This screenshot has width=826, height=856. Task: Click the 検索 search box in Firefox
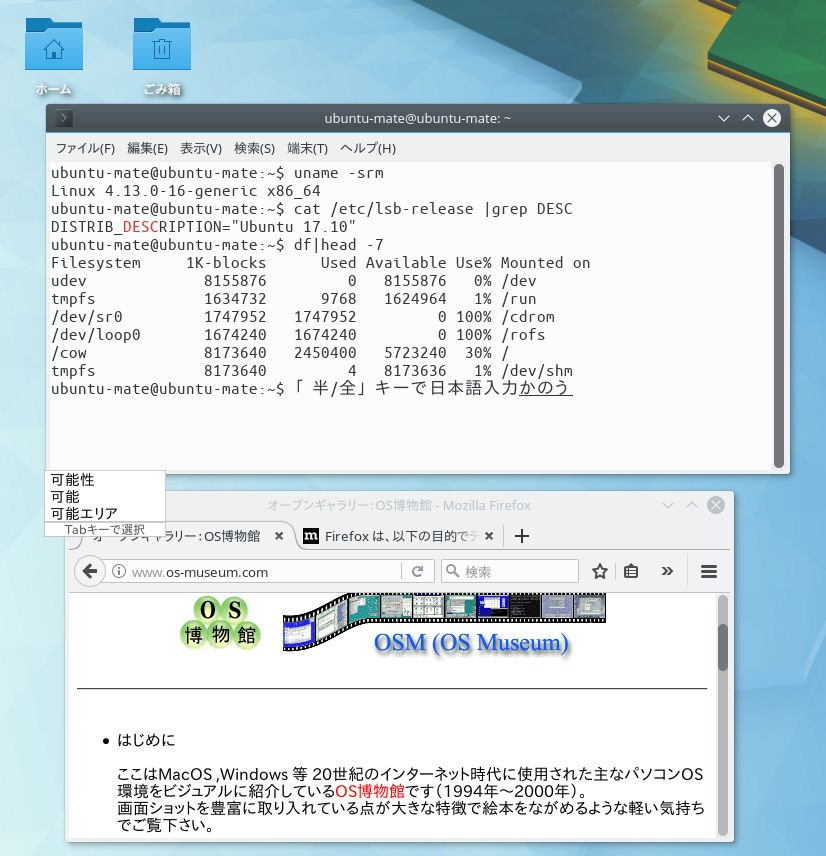[x=510, y=572]
